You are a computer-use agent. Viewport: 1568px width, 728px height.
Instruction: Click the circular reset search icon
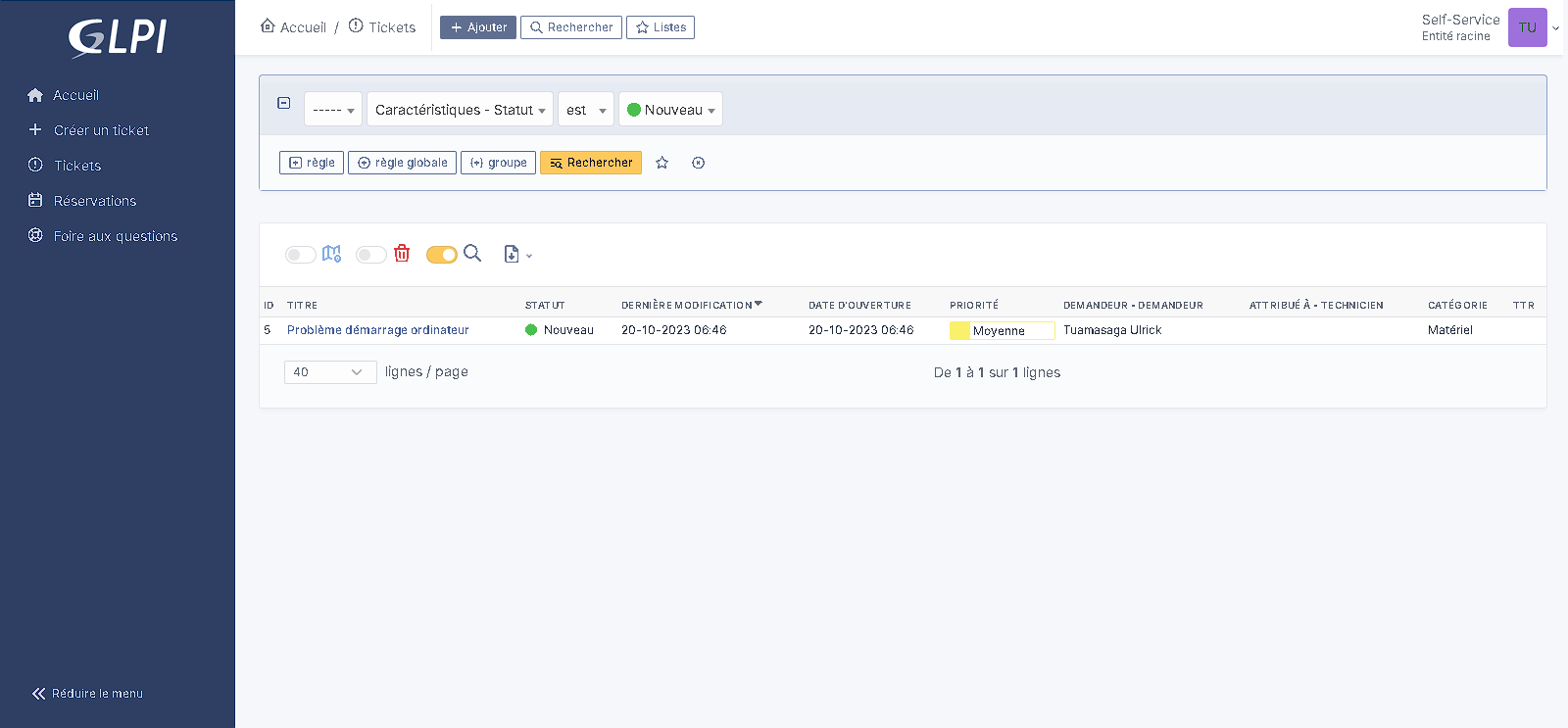click(698, 163)
